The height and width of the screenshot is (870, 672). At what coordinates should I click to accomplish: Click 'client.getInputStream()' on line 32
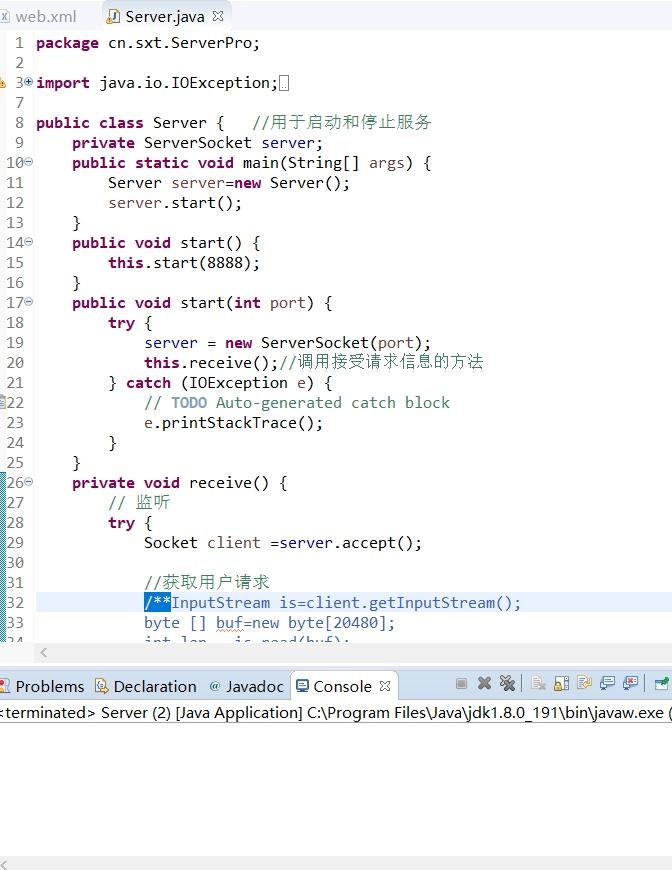click(x=408, y=603)
